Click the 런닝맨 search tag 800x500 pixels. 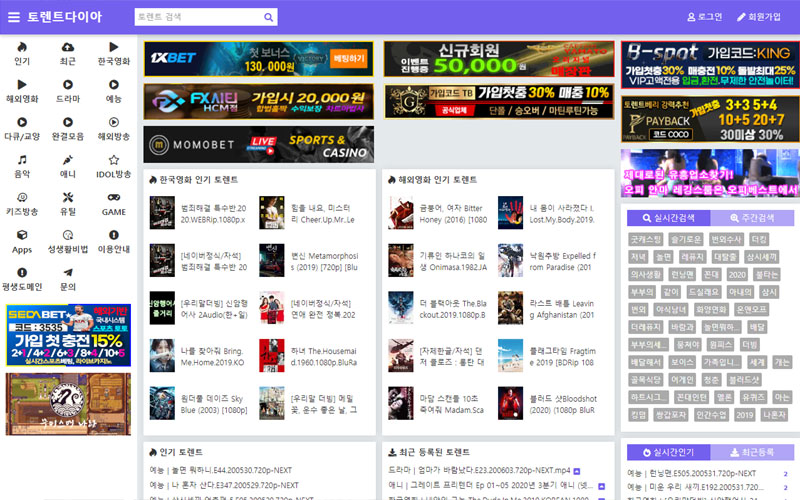[x=682, y=274]
